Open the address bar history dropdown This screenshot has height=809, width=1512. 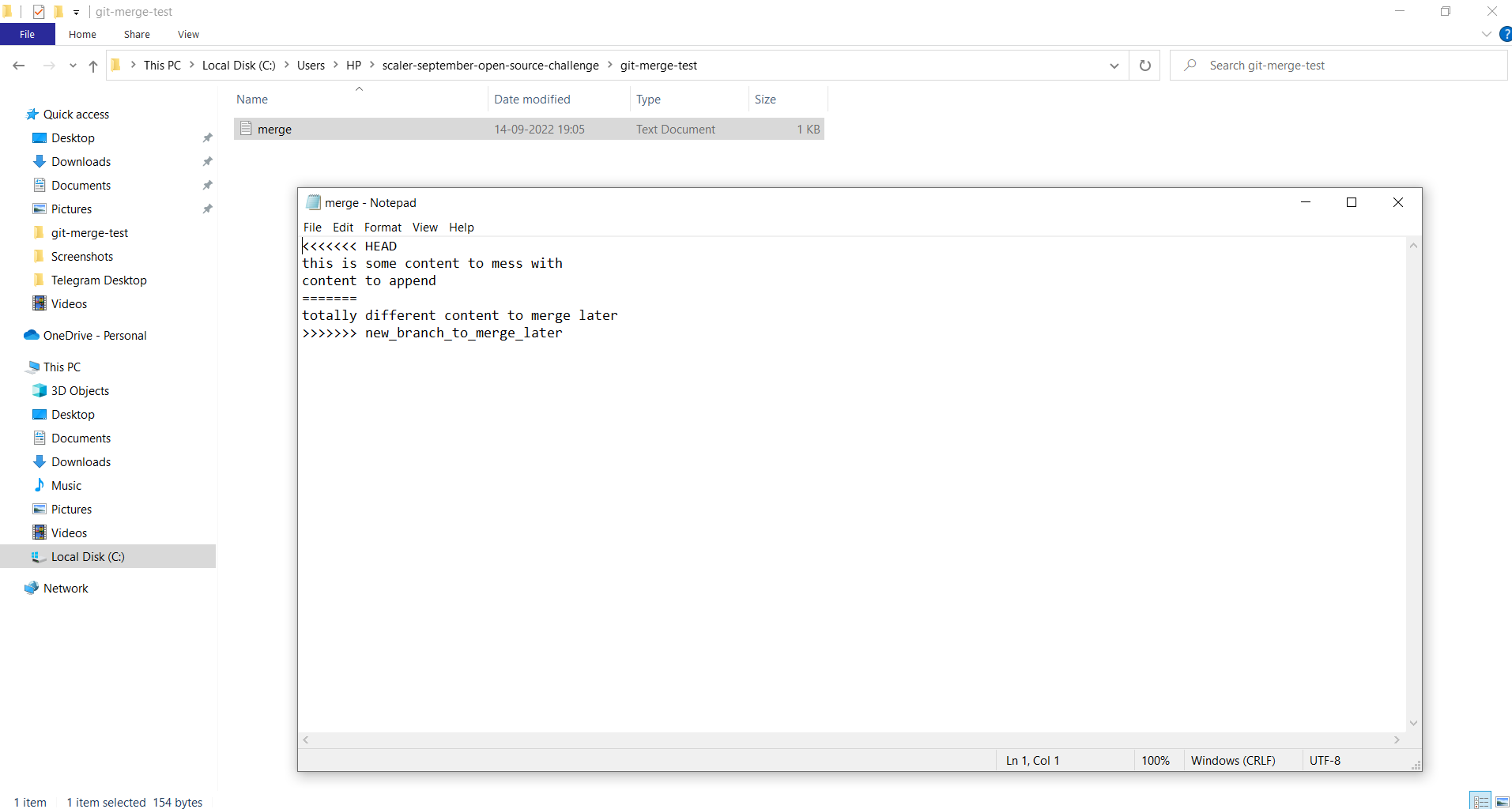pos(1114,66)
